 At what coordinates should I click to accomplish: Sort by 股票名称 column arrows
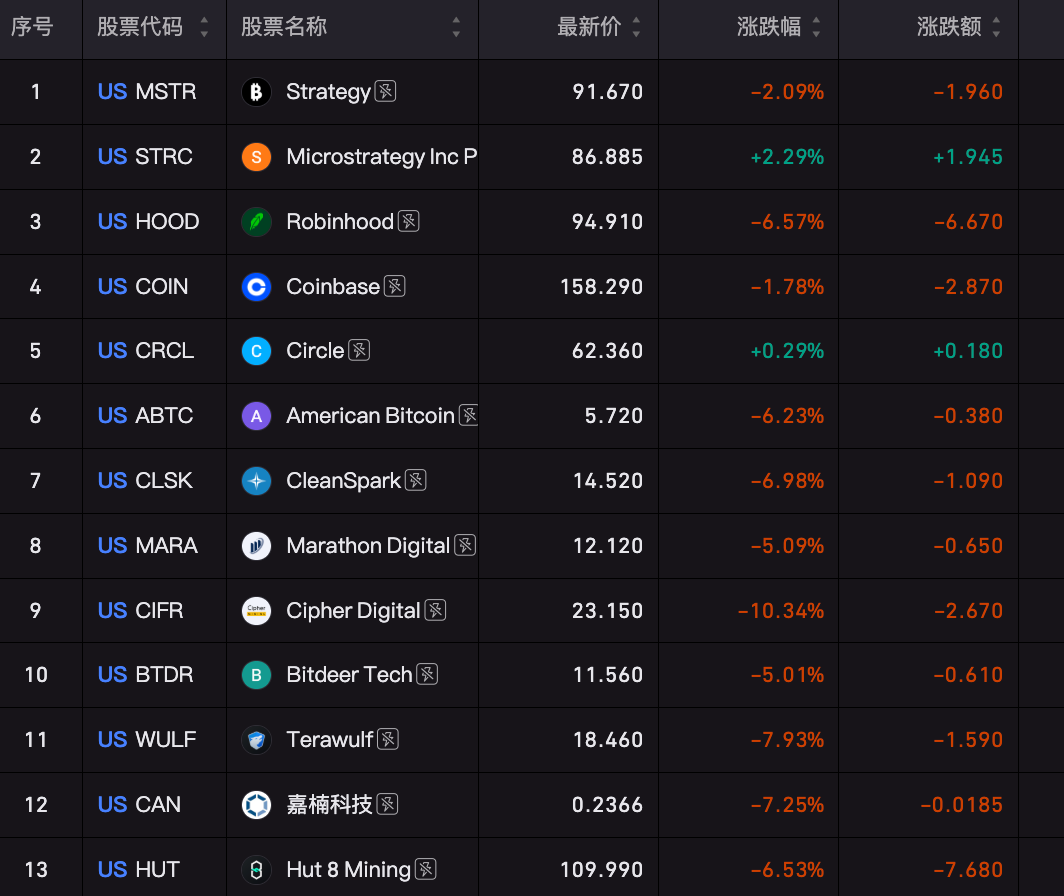point(456,27)
